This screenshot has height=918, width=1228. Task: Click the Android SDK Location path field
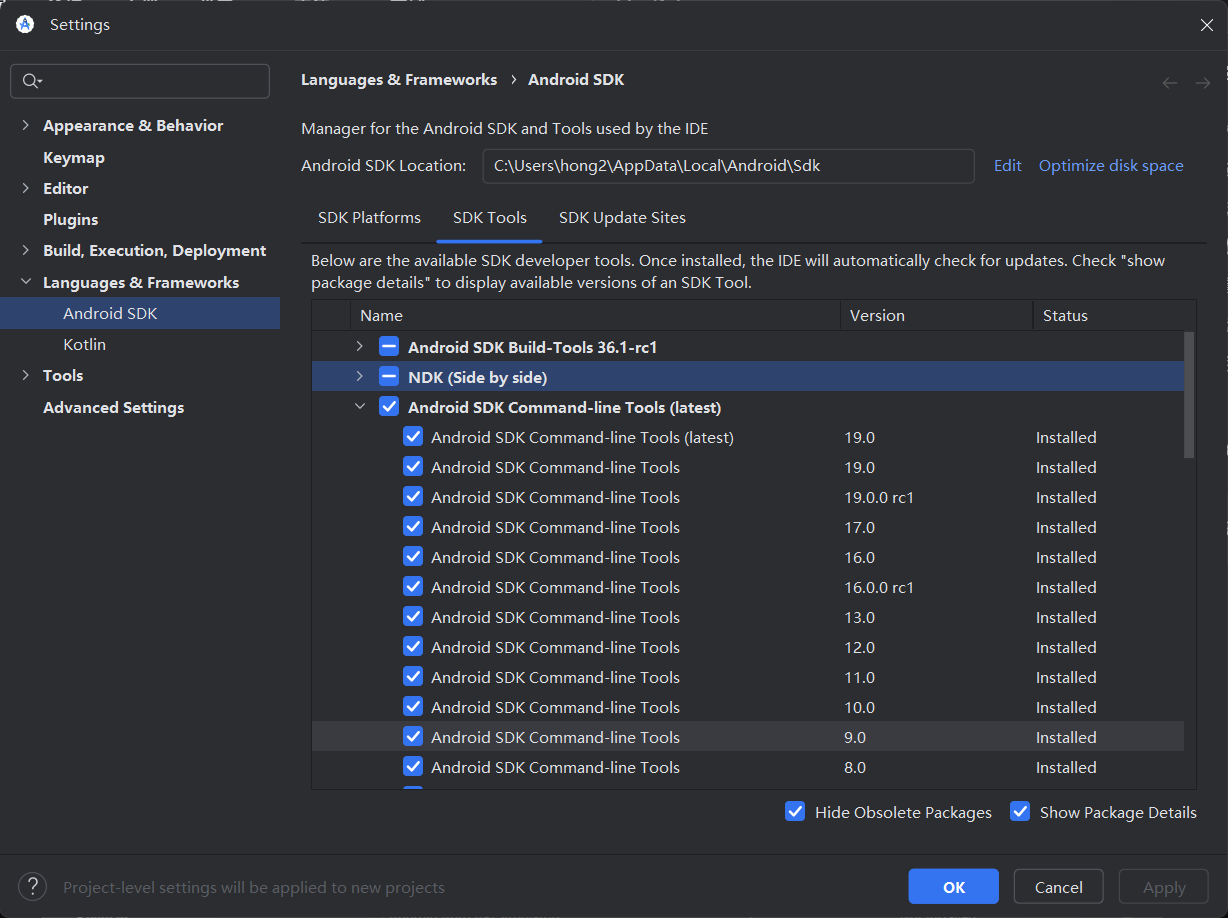[728, 166]
